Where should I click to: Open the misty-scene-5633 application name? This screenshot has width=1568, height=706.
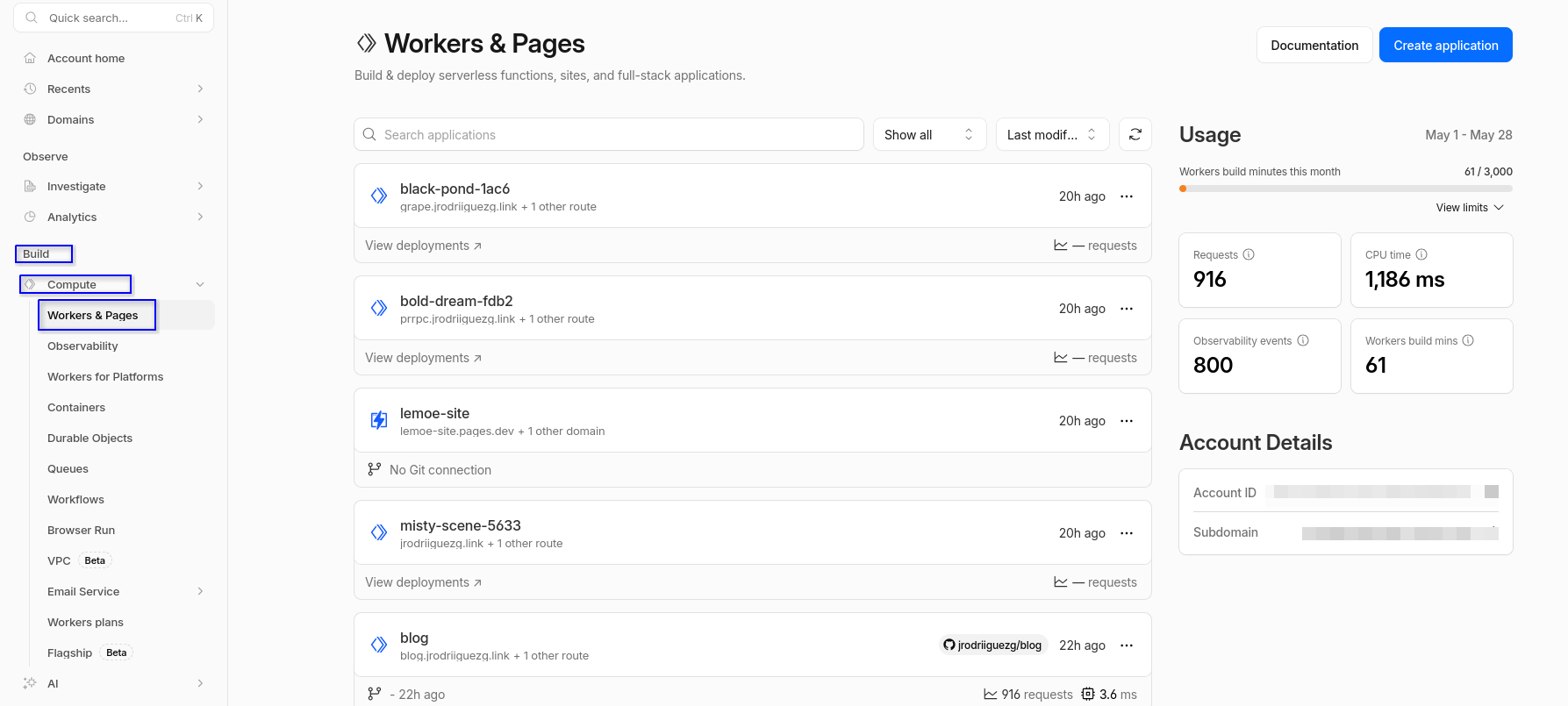[x=461, y=525]
